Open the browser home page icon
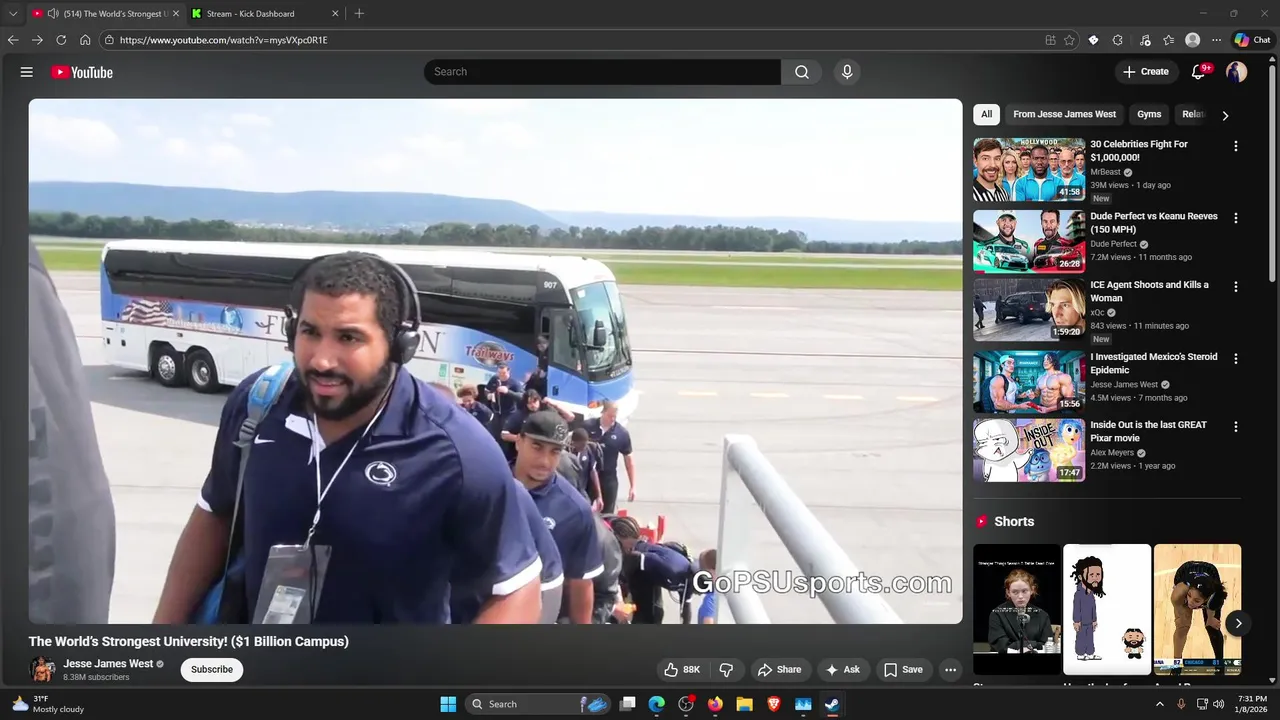This screenshot has width=1280, height=720. pyautogui.click(x=85, y=40)
